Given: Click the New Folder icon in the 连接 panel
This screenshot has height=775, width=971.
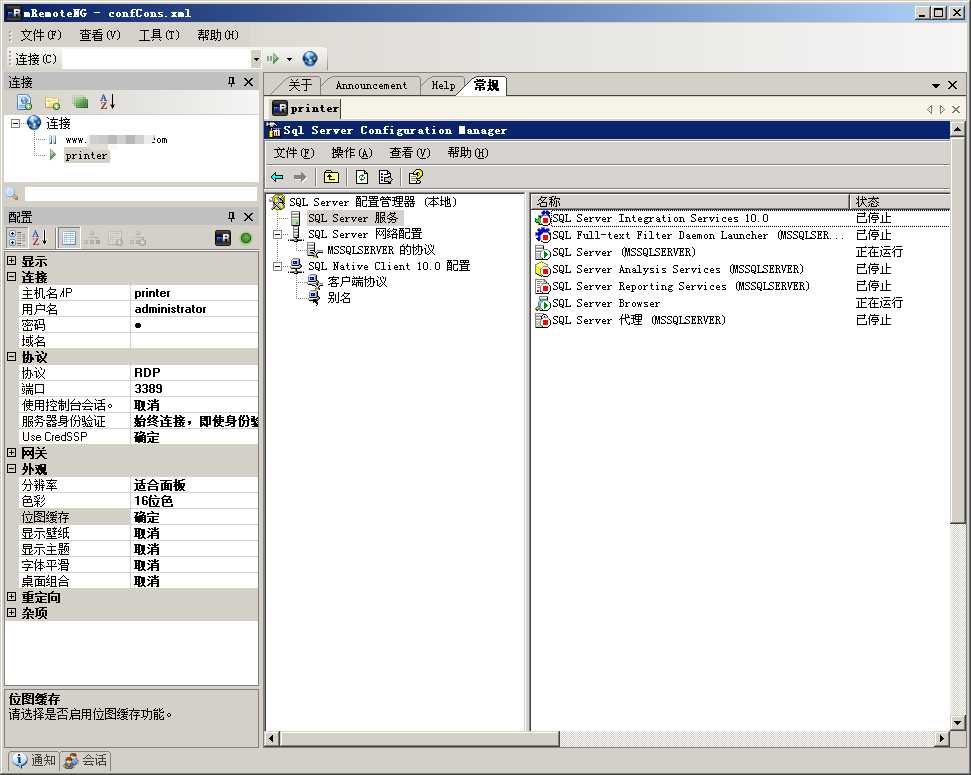Looking at the screenshot, I should pos(53,102).
